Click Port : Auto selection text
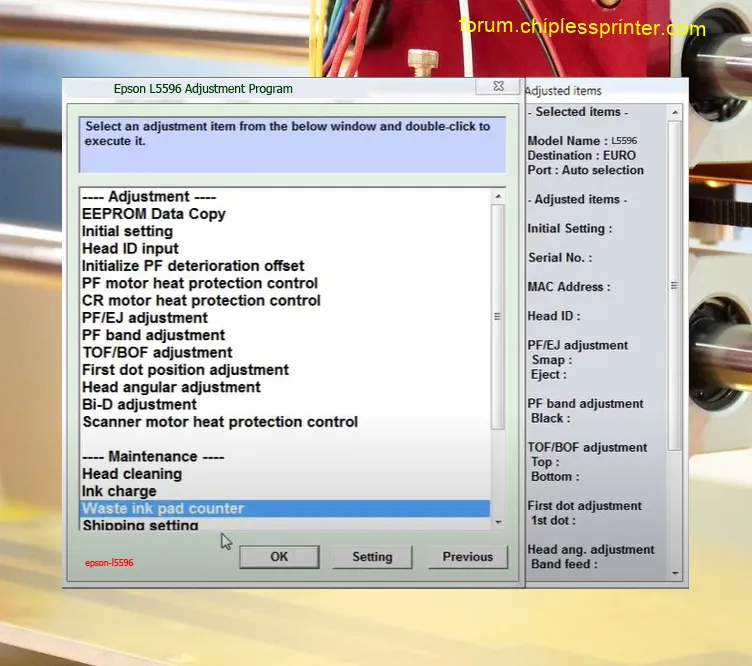The width and height of the screenshot is (752, 666). click(x=586, y=170)
